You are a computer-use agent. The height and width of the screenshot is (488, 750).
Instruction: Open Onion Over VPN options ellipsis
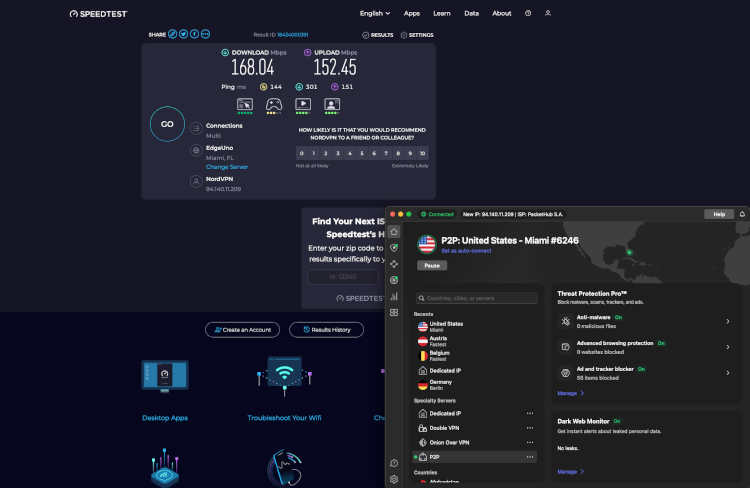529,443
